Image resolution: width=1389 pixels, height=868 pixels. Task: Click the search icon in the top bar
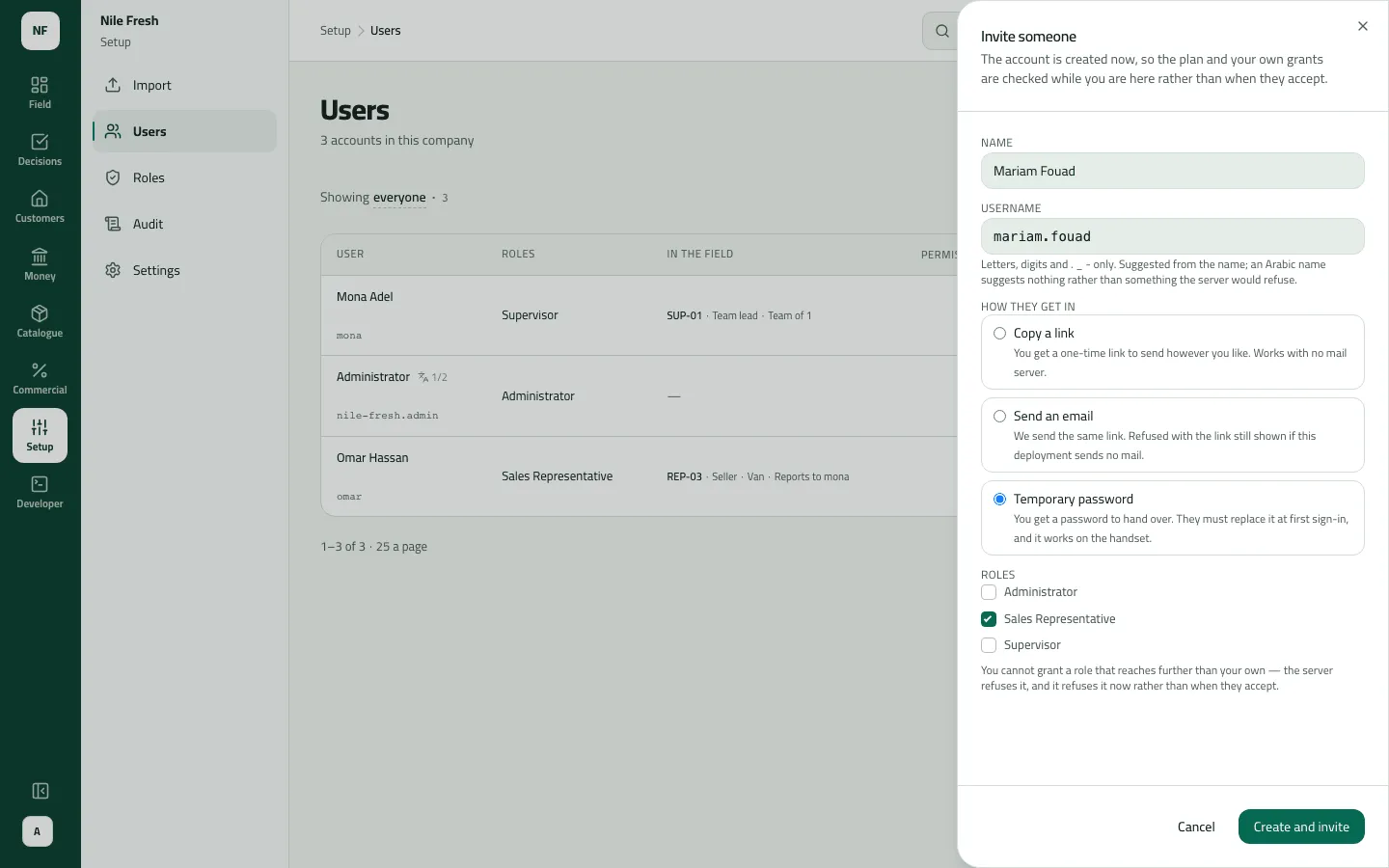pos(942,31)
